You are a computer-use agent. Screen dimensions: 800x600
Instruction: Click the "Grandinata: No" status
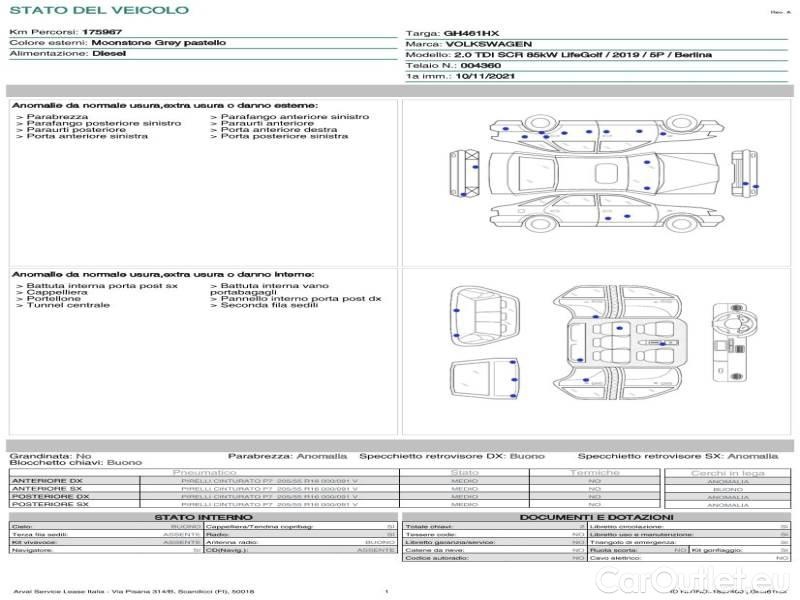point(51,456)
